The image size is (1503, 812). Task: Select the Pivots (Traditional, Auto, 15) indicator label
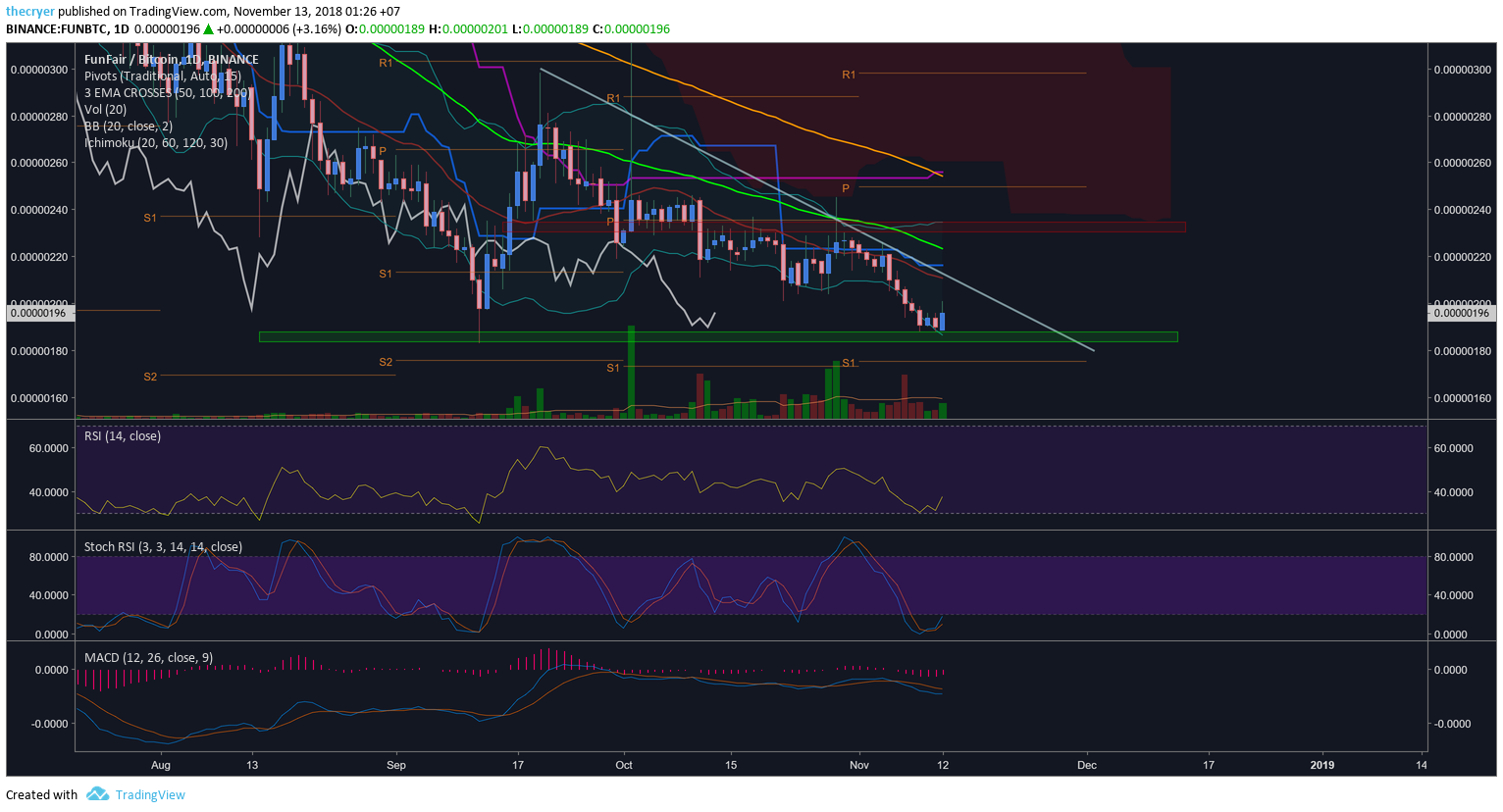163,76
